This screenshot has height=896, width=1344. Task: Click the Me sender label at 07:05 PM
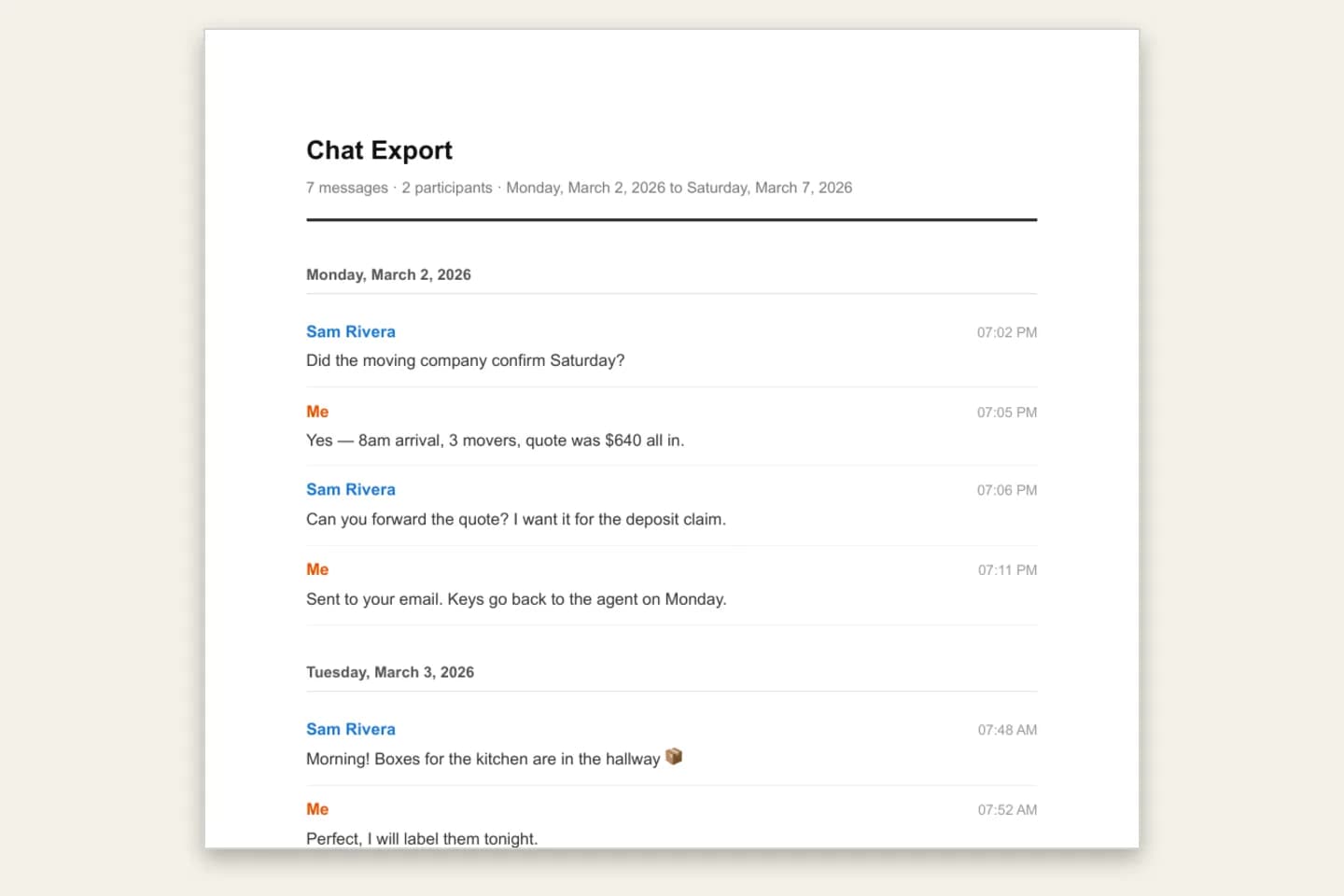tap(317, 412)
